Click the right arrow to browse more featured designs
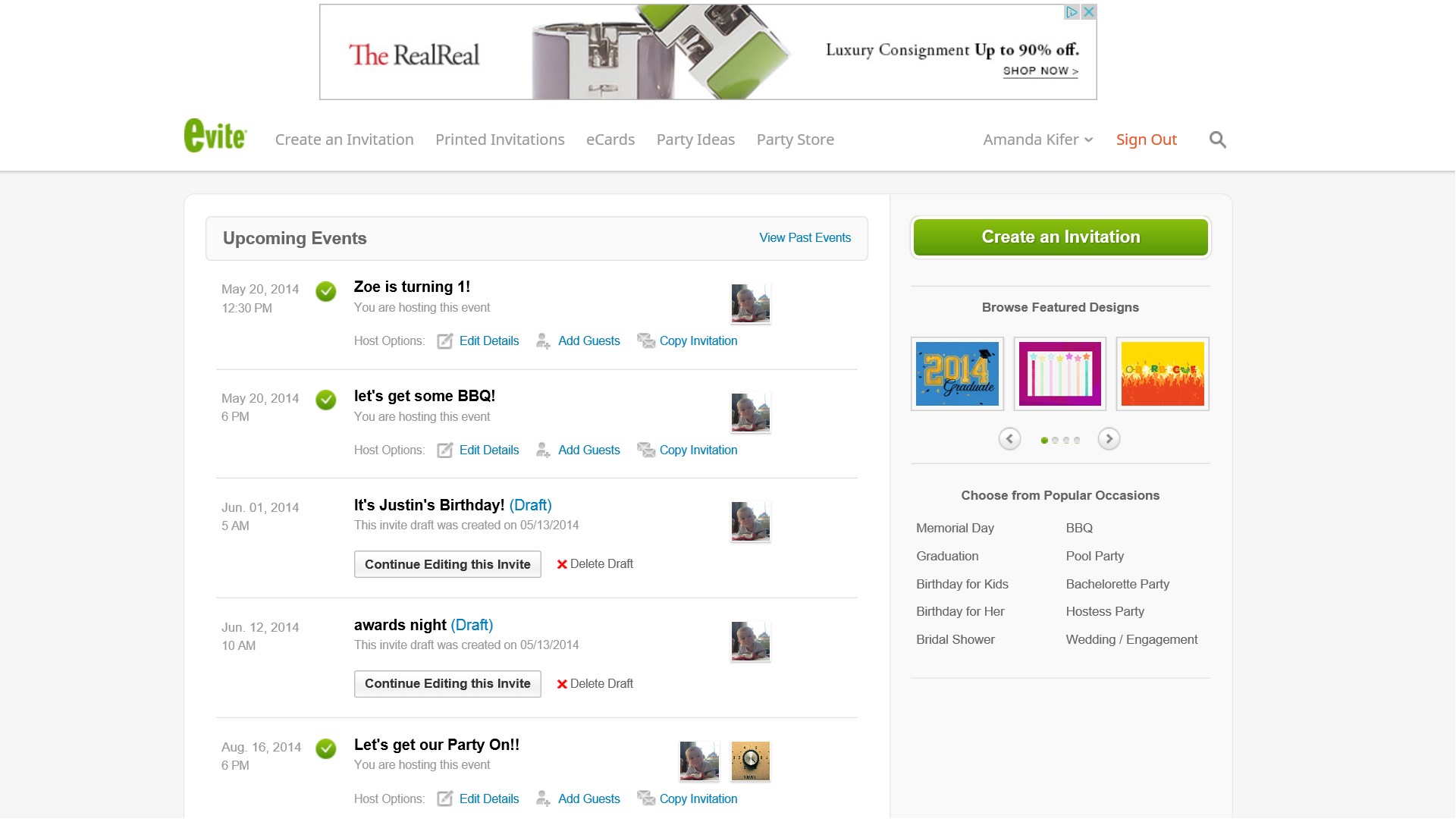 tap(1110, 438)
